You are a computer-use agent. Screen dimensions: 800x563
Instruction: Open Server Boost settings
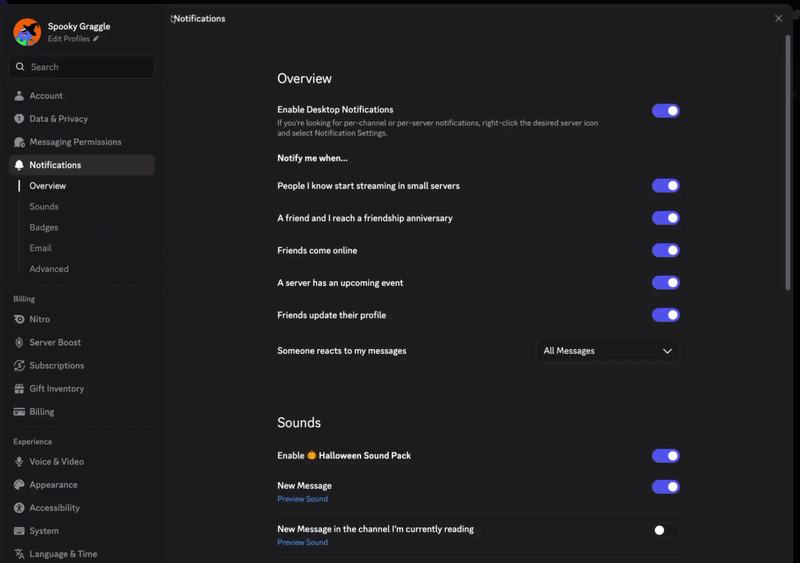(x=82, y=342)
